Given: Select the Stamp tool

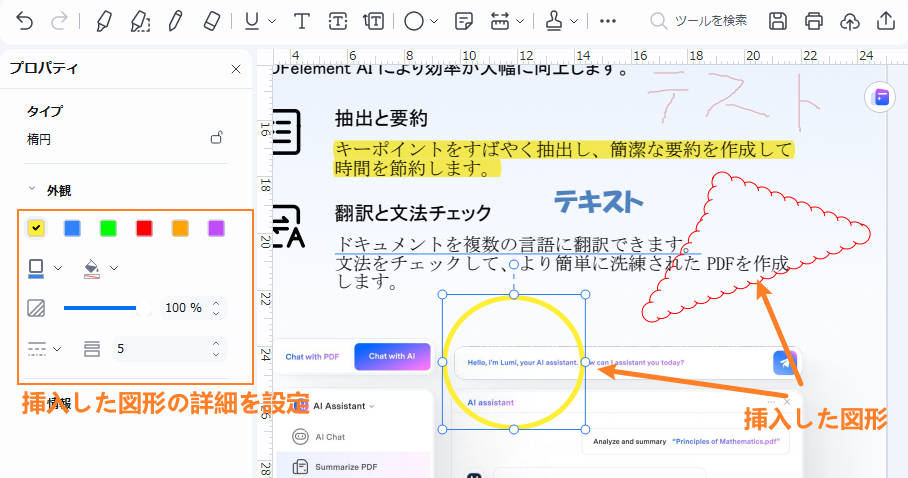Looking at the screenshot, I should pyautogui.click(x=554, y=21).
